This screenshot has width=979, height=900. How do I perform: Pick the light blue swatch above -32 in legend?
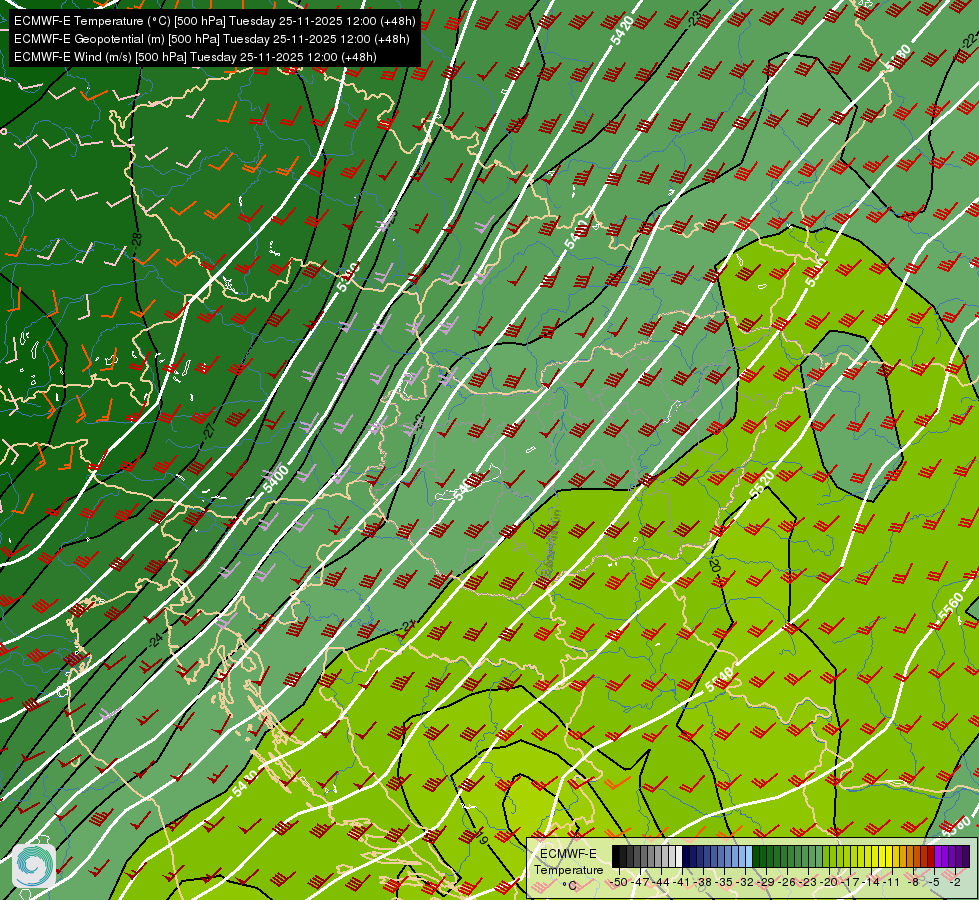click(x=749, y=856)
